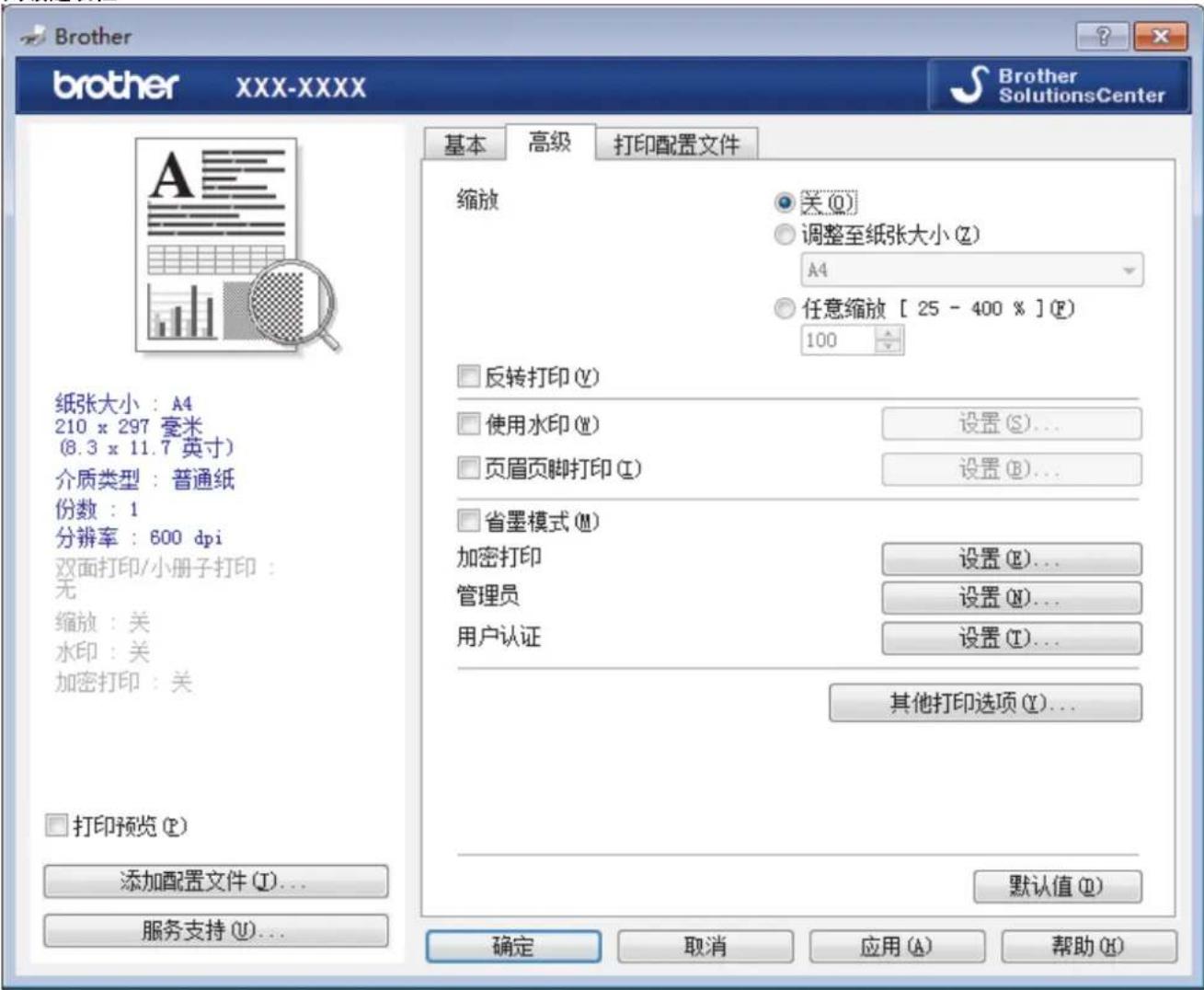
Task: Click the brother logo in header
Action: coord(116,86)
